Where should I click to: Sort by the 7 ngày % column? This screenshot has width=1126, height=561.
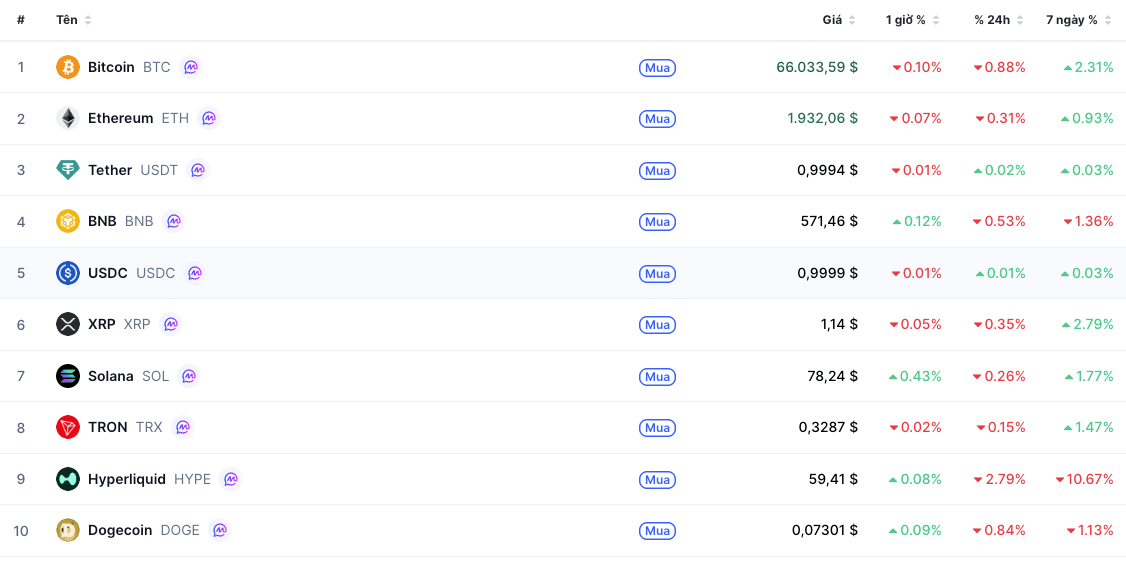click(1079, 20)
